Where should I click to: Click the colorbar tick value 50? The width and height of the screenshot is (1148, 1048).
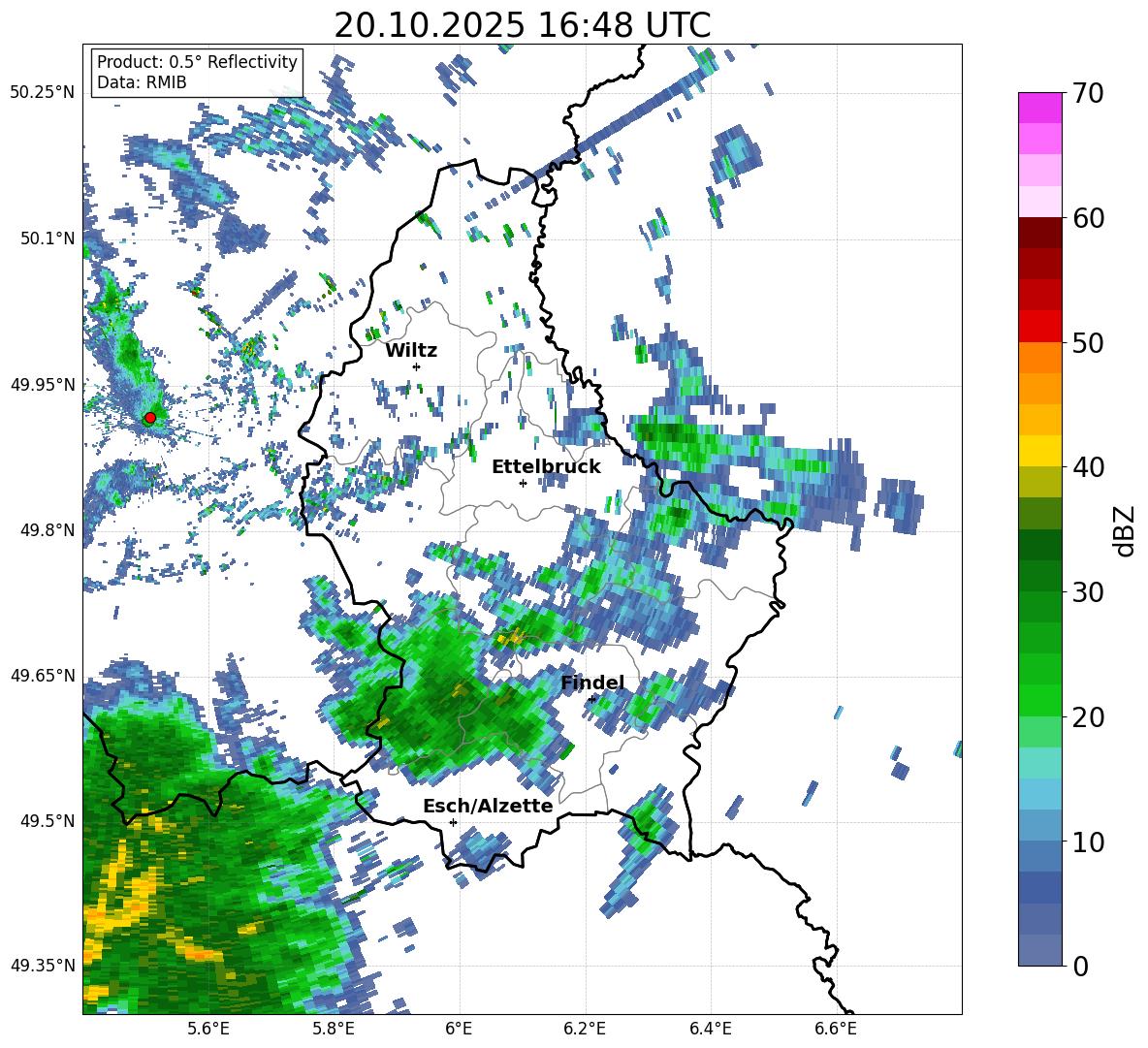1089,343
